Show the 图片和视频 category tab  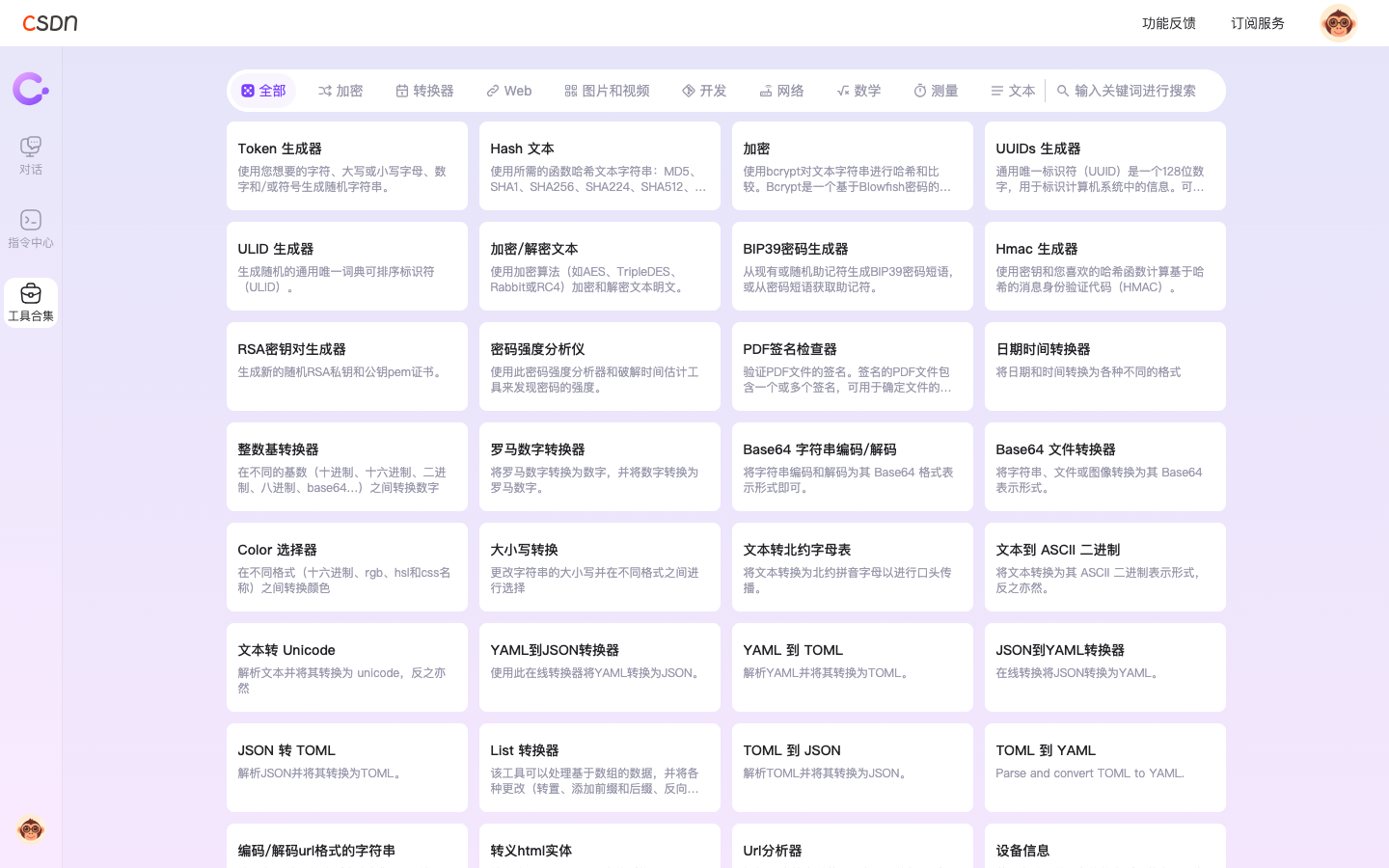coord(607,91)
